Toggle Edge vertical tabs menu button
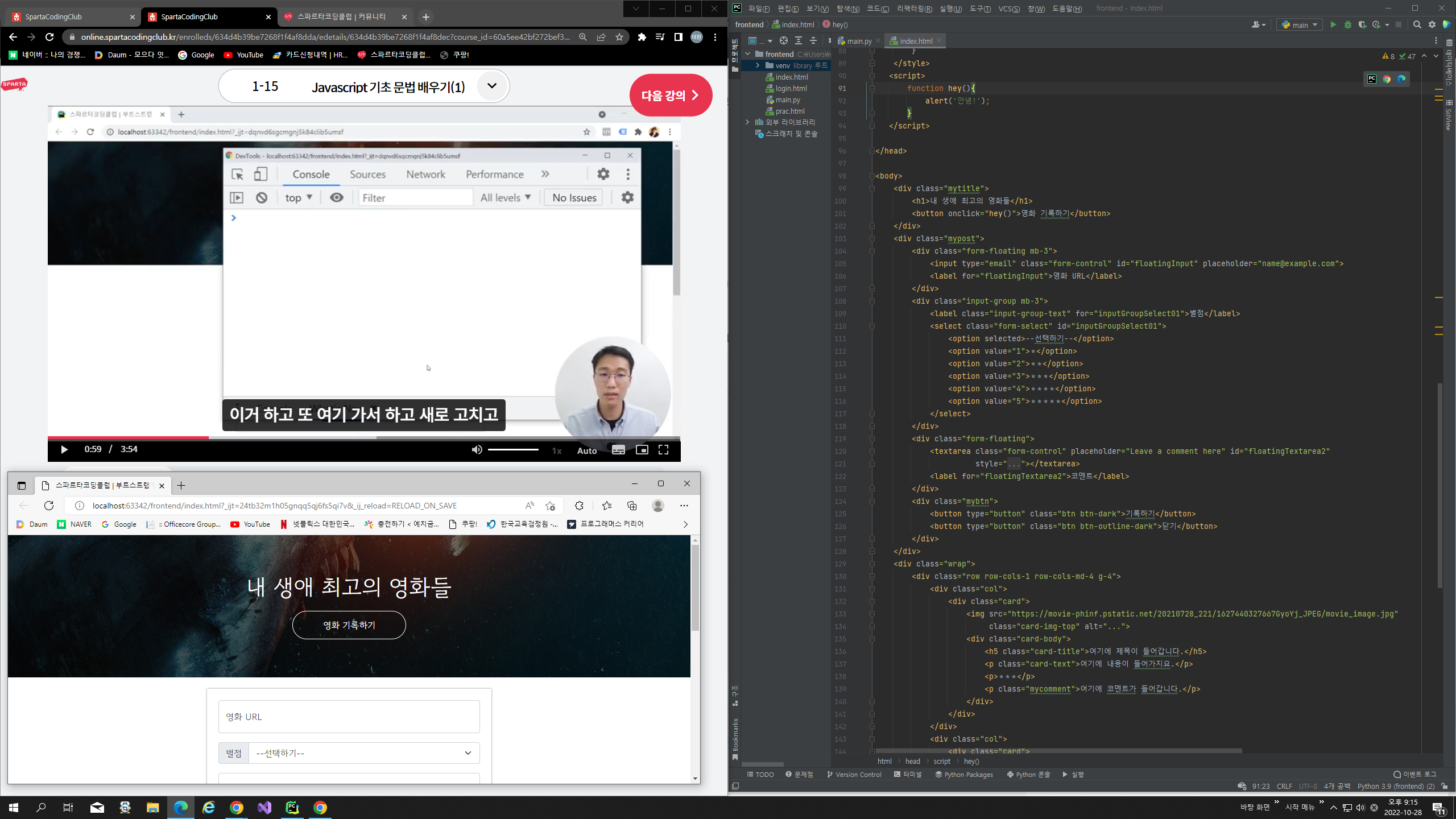This screenshot has height=819, width=1456. [x=22, y=485]
